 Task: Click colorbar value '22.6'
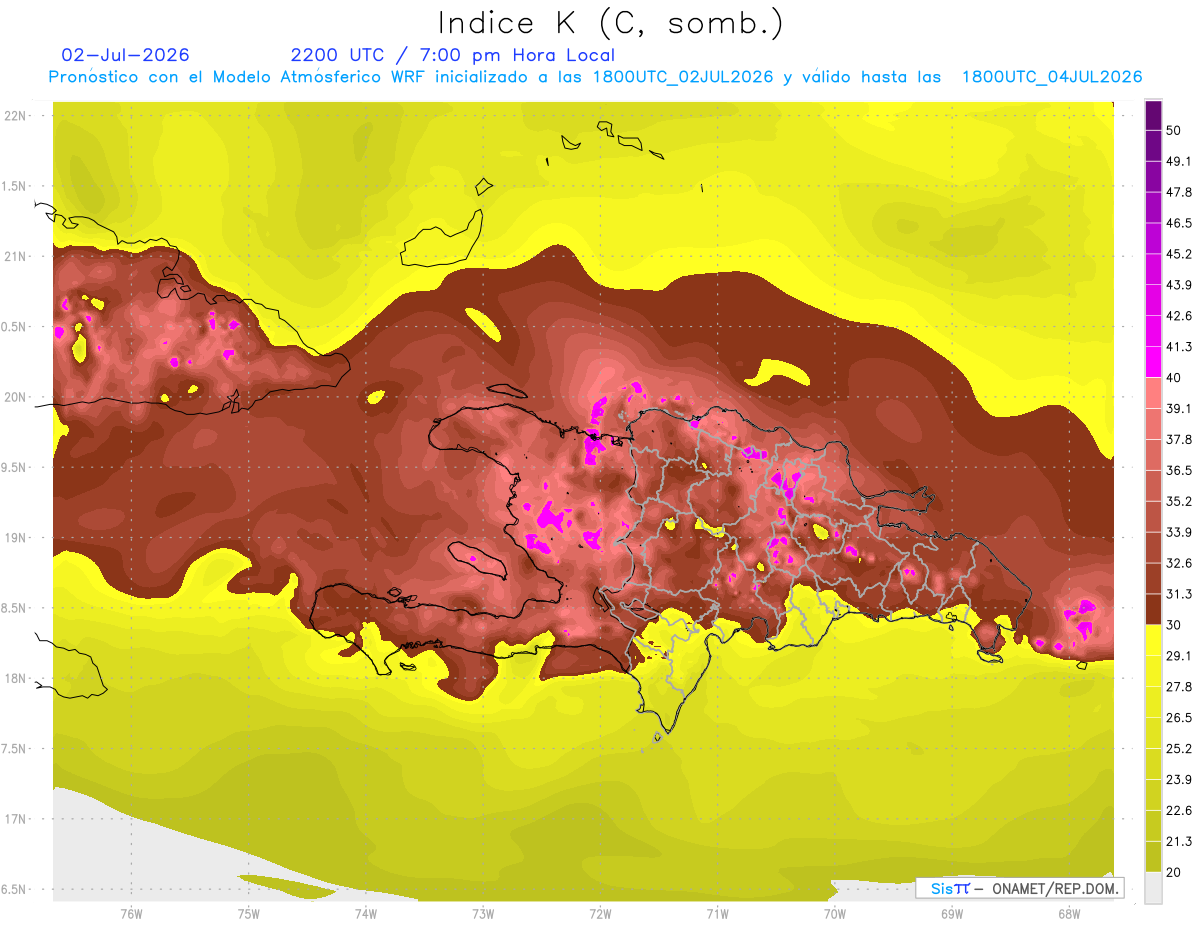coord(1178,810)
